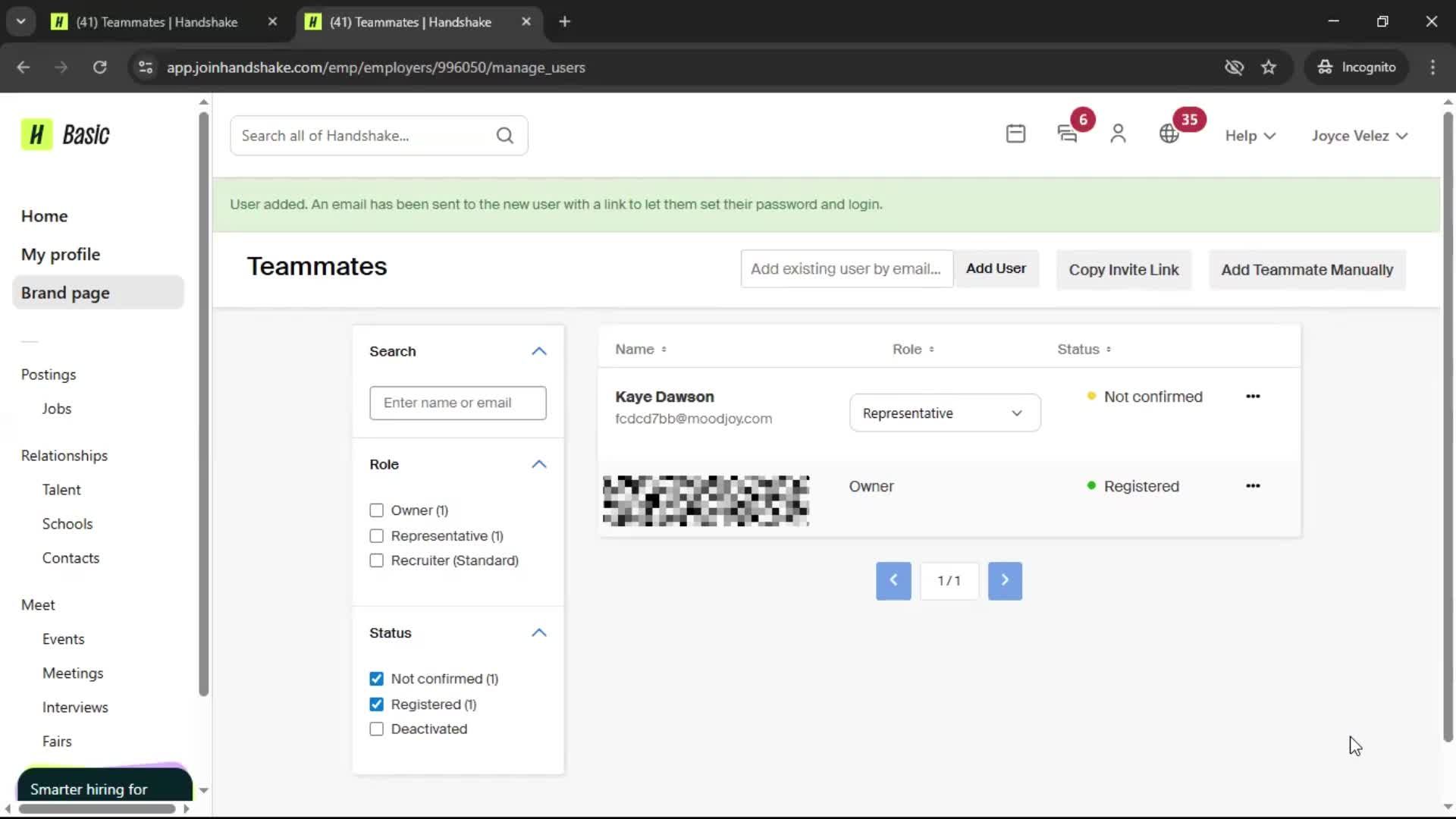Click the profile person icon
This screenshot has width=1456, height=819.
tap(1118, 134)
